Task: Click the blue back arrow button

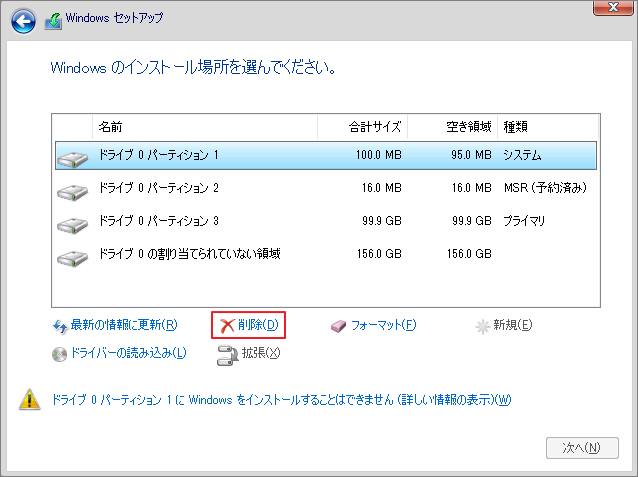Action: [23, 21]
